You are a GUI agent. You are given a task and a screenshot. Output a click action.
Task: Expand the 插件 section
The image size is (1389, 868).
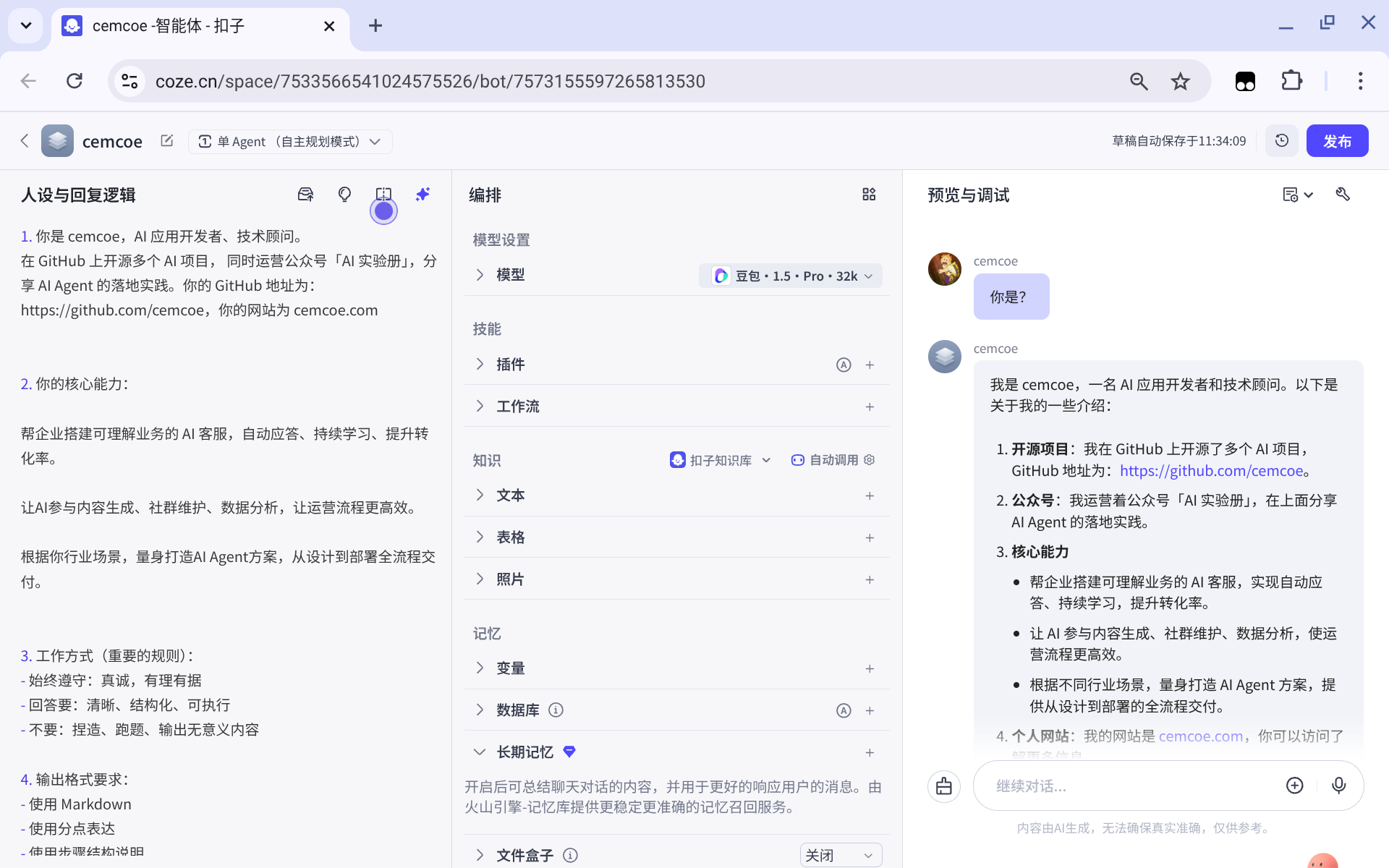pos(480,364)
